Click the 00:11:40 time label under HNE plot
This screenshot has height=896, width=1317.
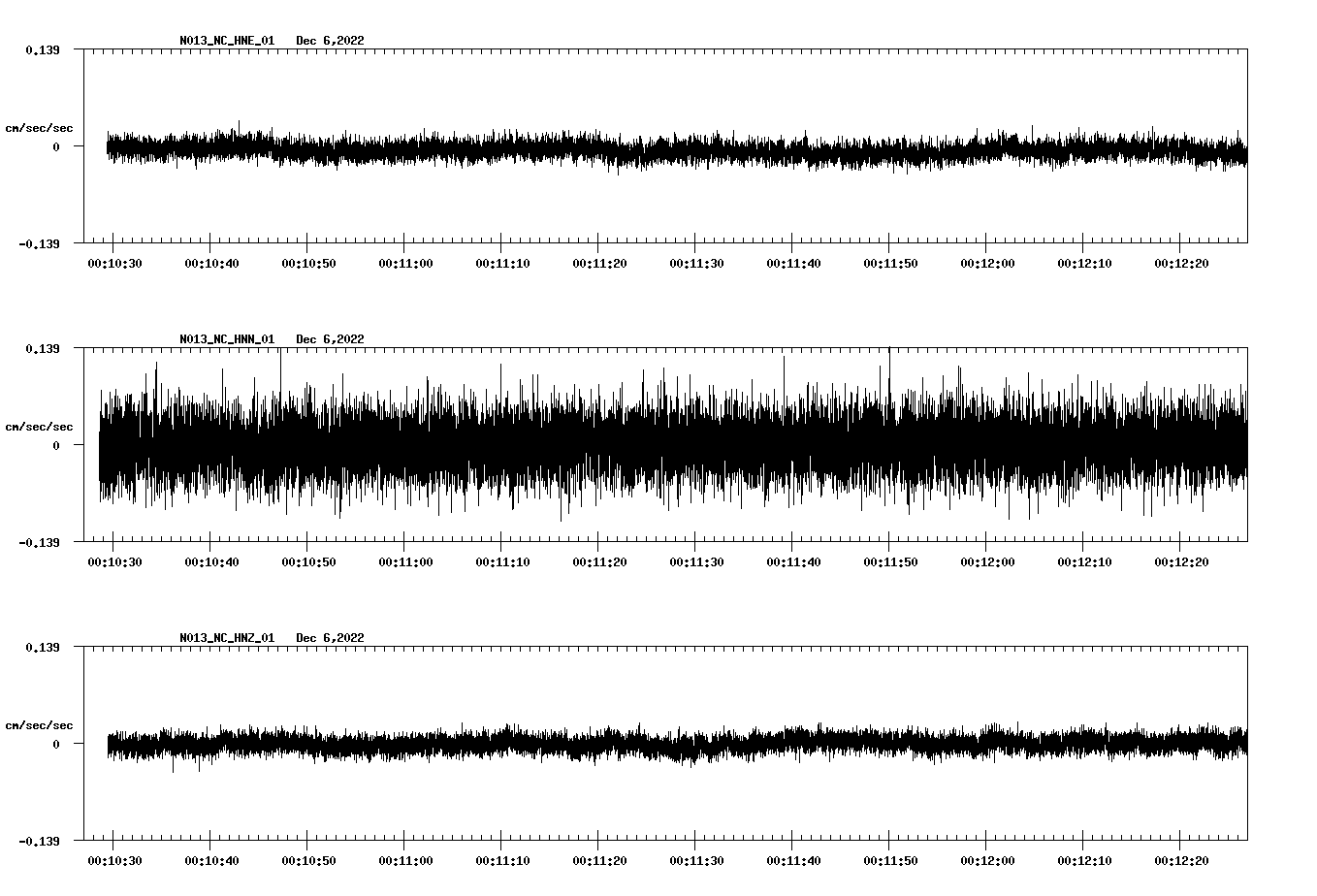coord(793,263)
